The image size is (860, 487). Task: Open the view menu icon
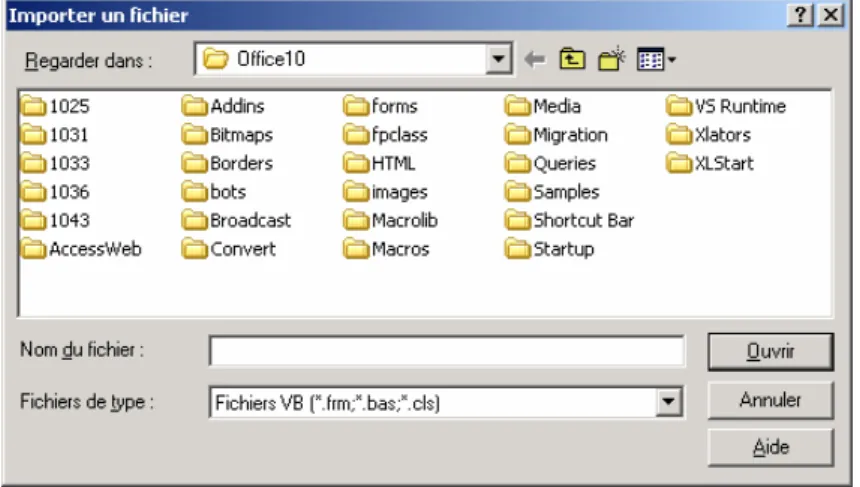point(656,59)
